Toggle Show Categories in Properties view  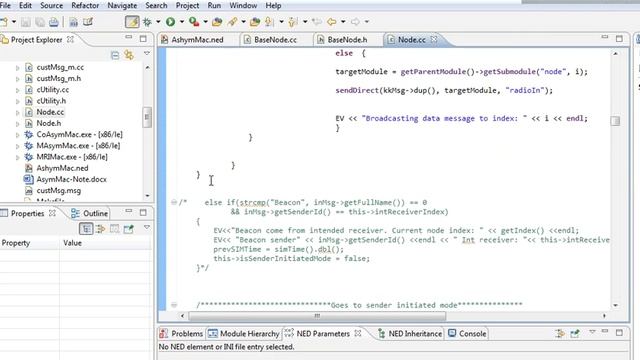[86, 229]
